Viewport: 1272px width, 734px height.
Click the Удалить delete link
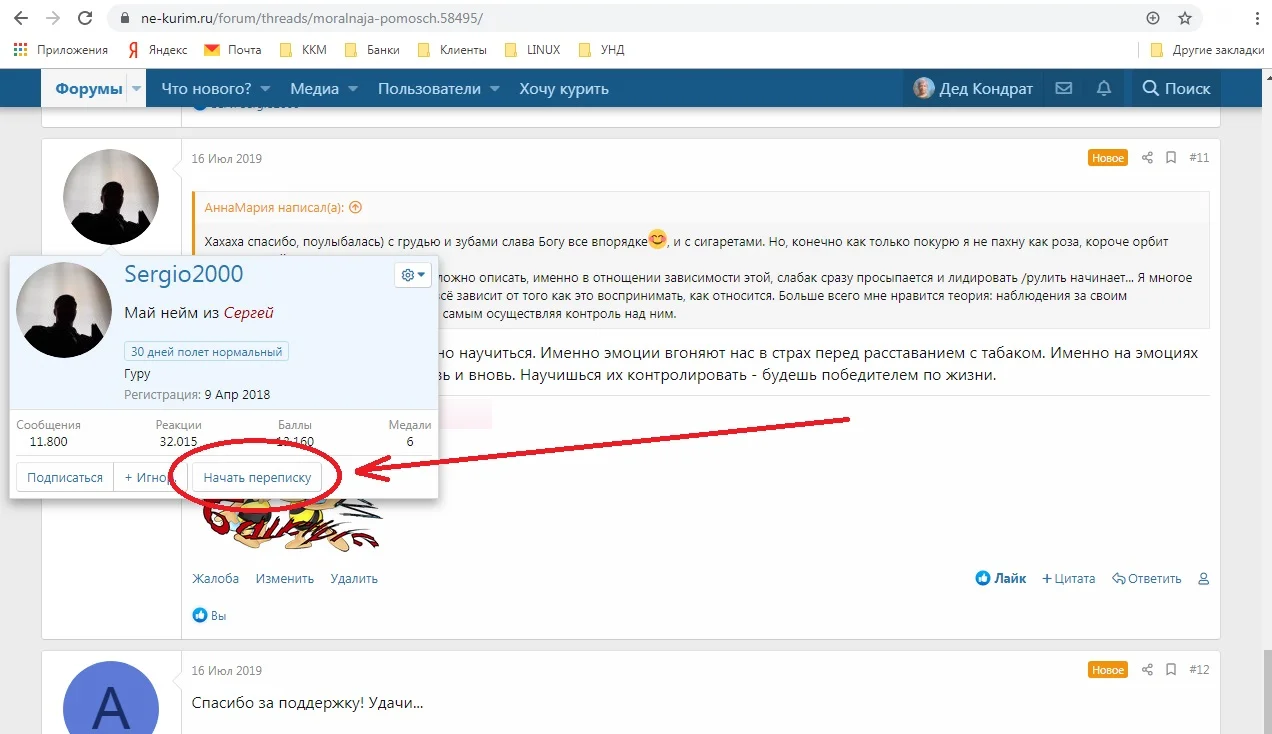point(354,578)
